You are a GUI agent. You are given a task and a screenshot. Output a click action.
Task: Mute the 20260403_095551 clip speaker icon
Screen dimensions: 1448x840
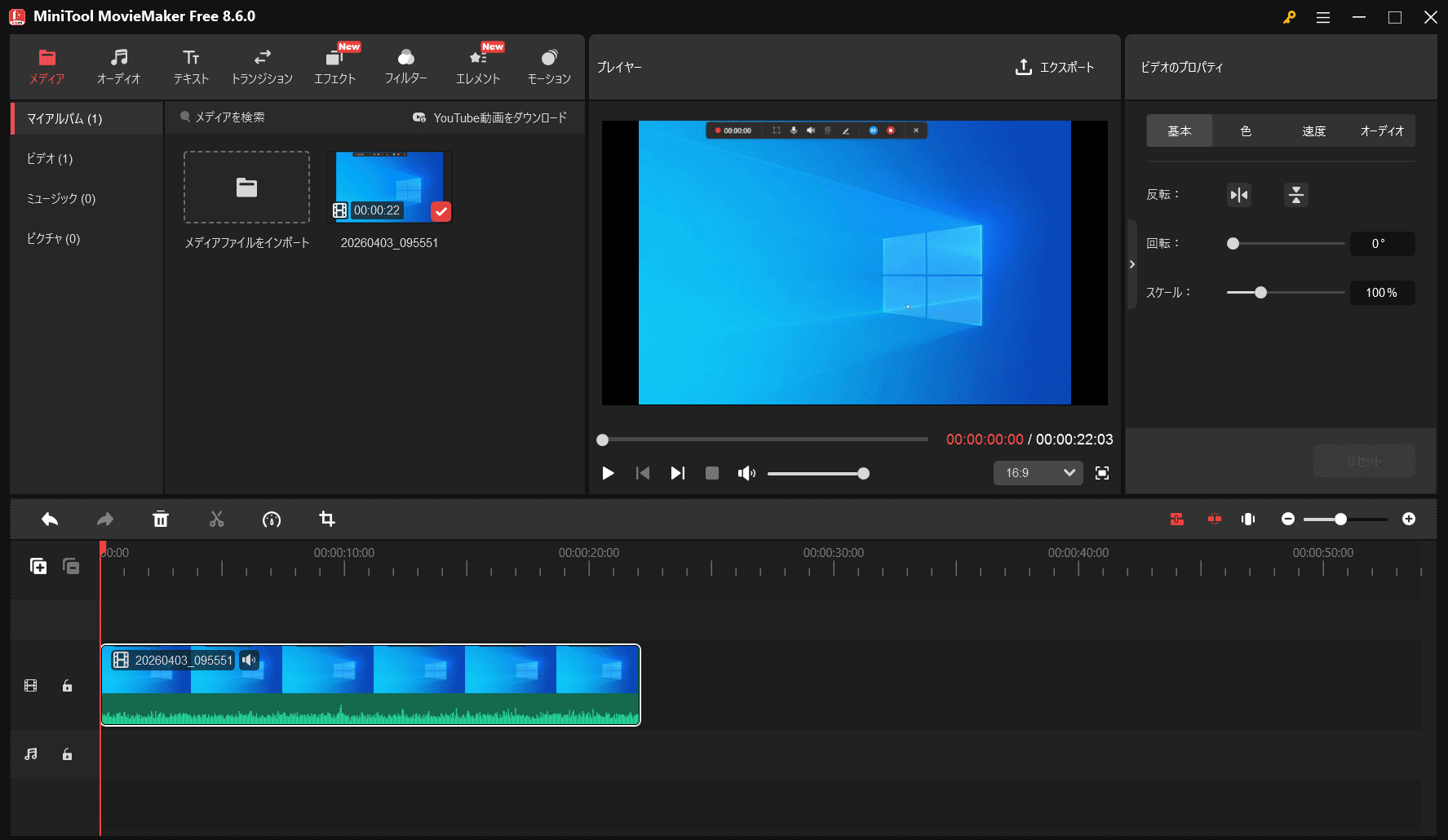(249, 660)
